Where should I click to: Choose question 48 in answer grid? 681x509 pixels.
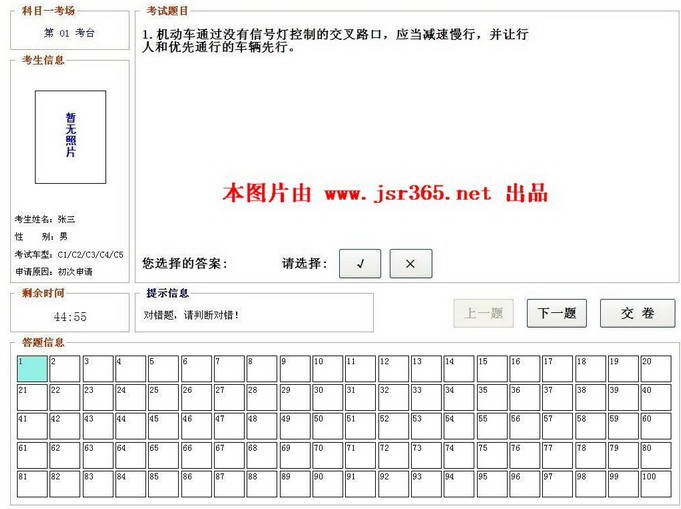262,426
